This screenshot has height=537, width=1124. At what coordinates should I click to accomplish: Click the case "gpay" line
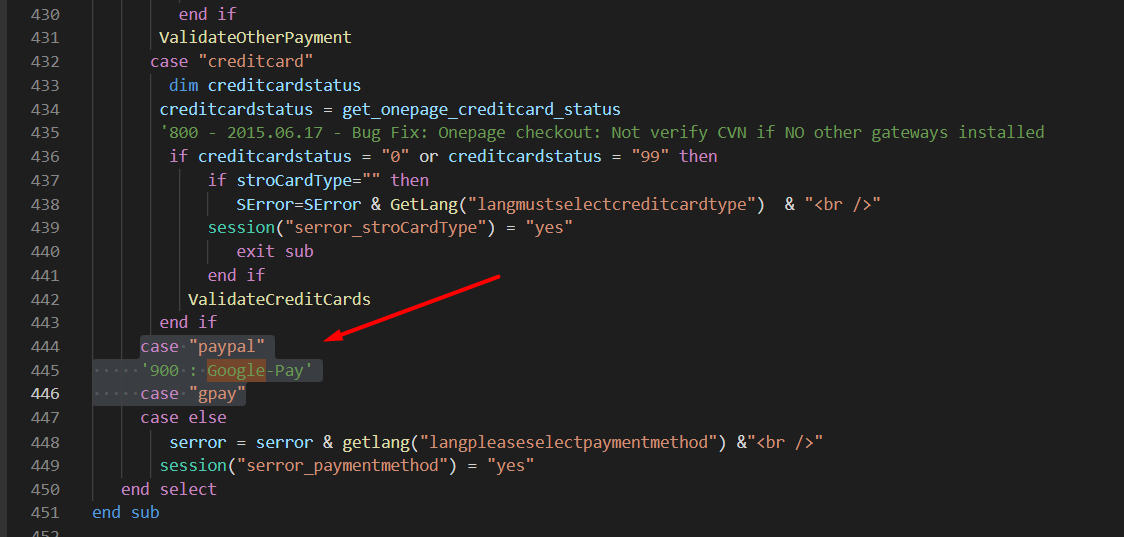click(x=193, y=394)
